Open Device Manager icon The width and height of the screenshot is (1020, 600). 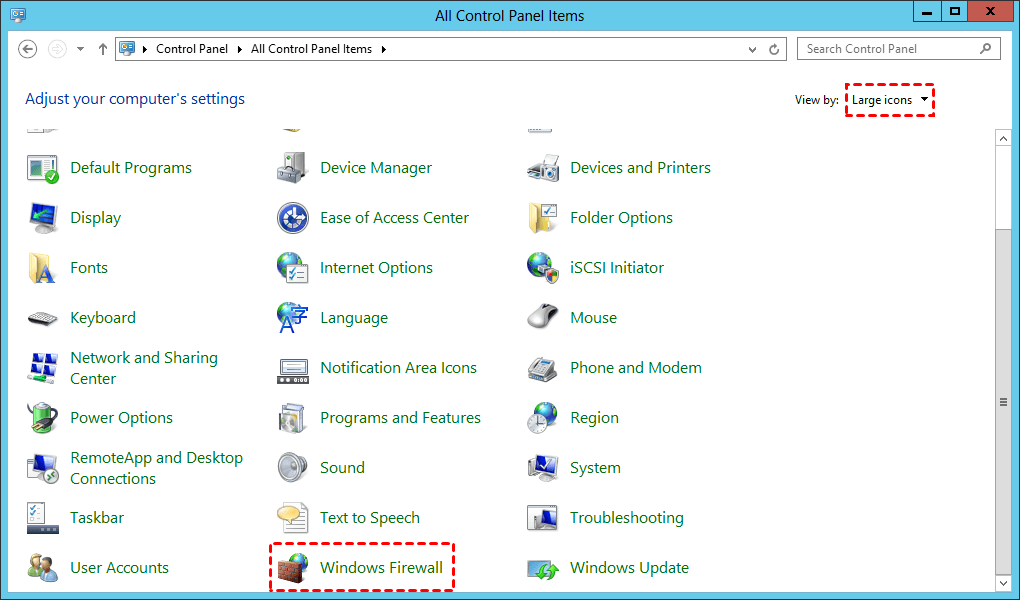point(292,168)
